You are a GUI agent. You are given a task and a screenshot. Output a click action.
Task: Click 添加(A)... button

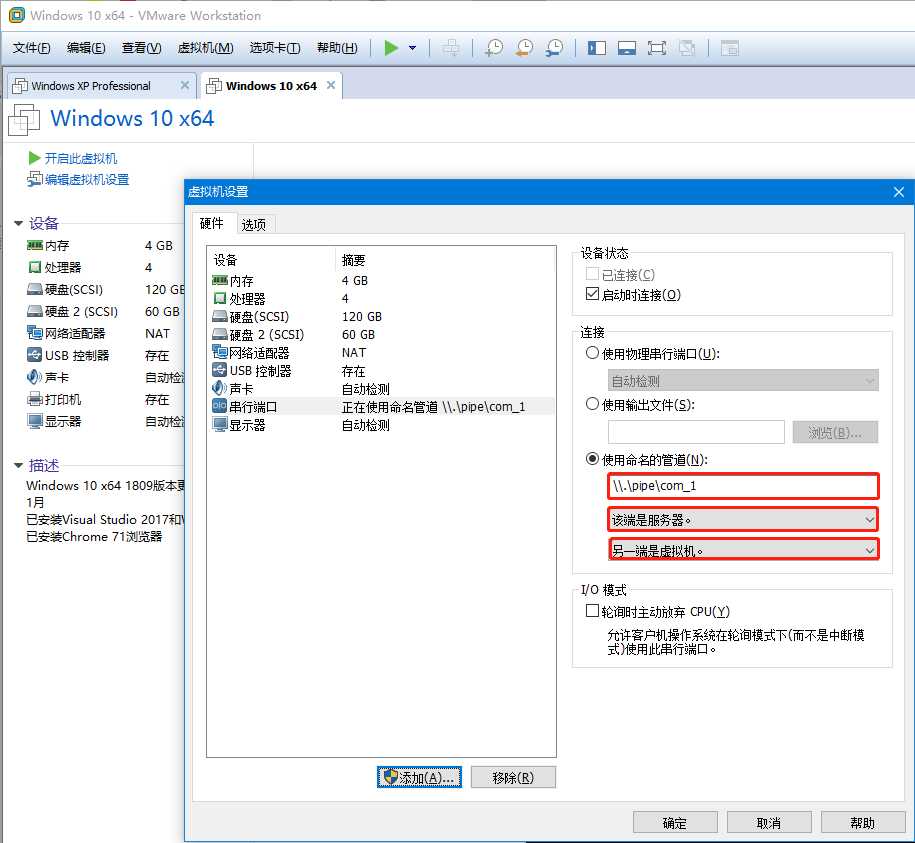click(419, 778)
